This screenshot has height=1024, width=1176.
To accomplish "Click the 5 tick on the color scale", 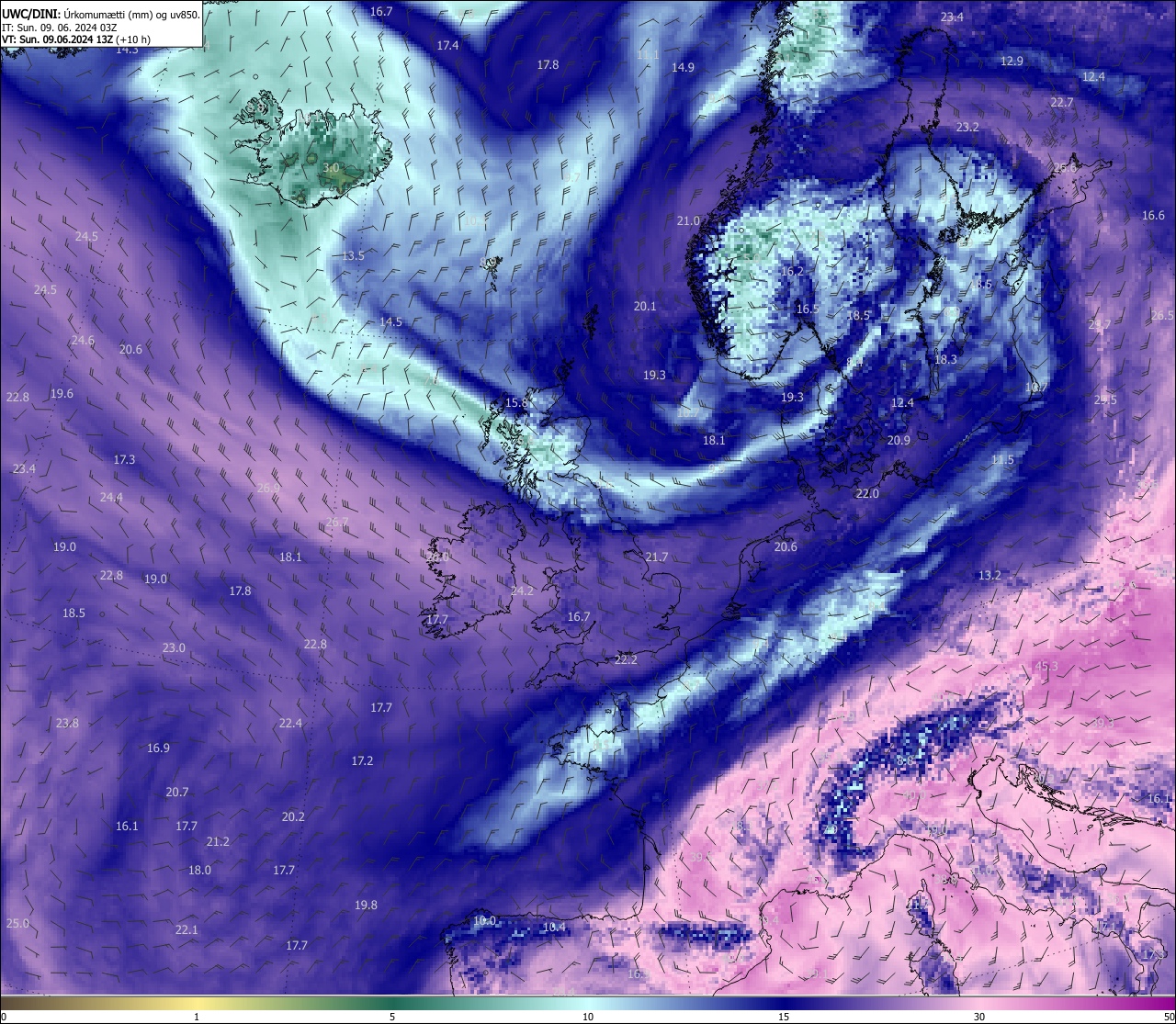I will pyautogui.click(x=392, y=1017).
